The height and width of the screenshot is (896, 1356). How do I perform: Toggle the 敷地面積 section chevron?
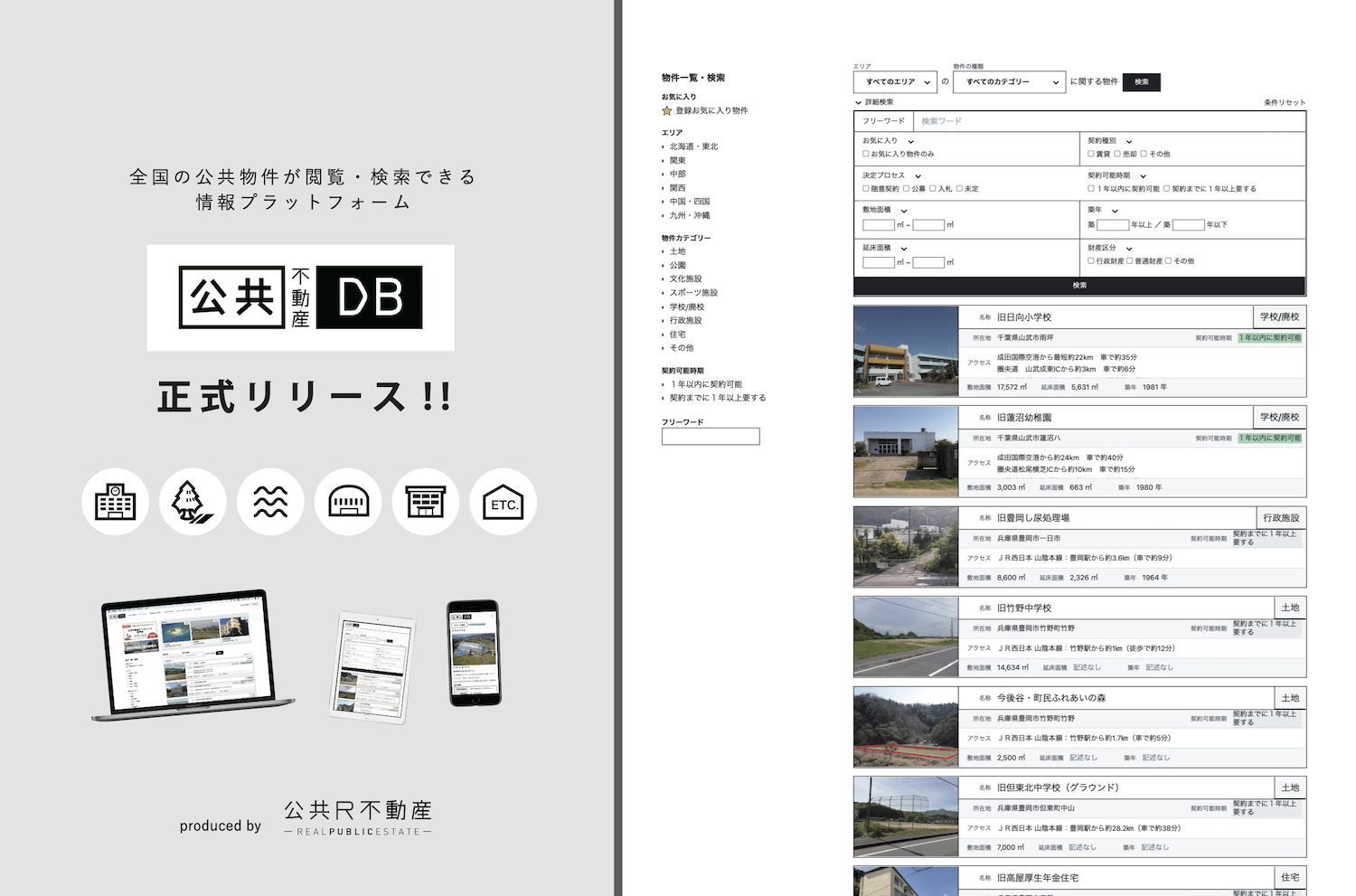click(x=903, y=210)
